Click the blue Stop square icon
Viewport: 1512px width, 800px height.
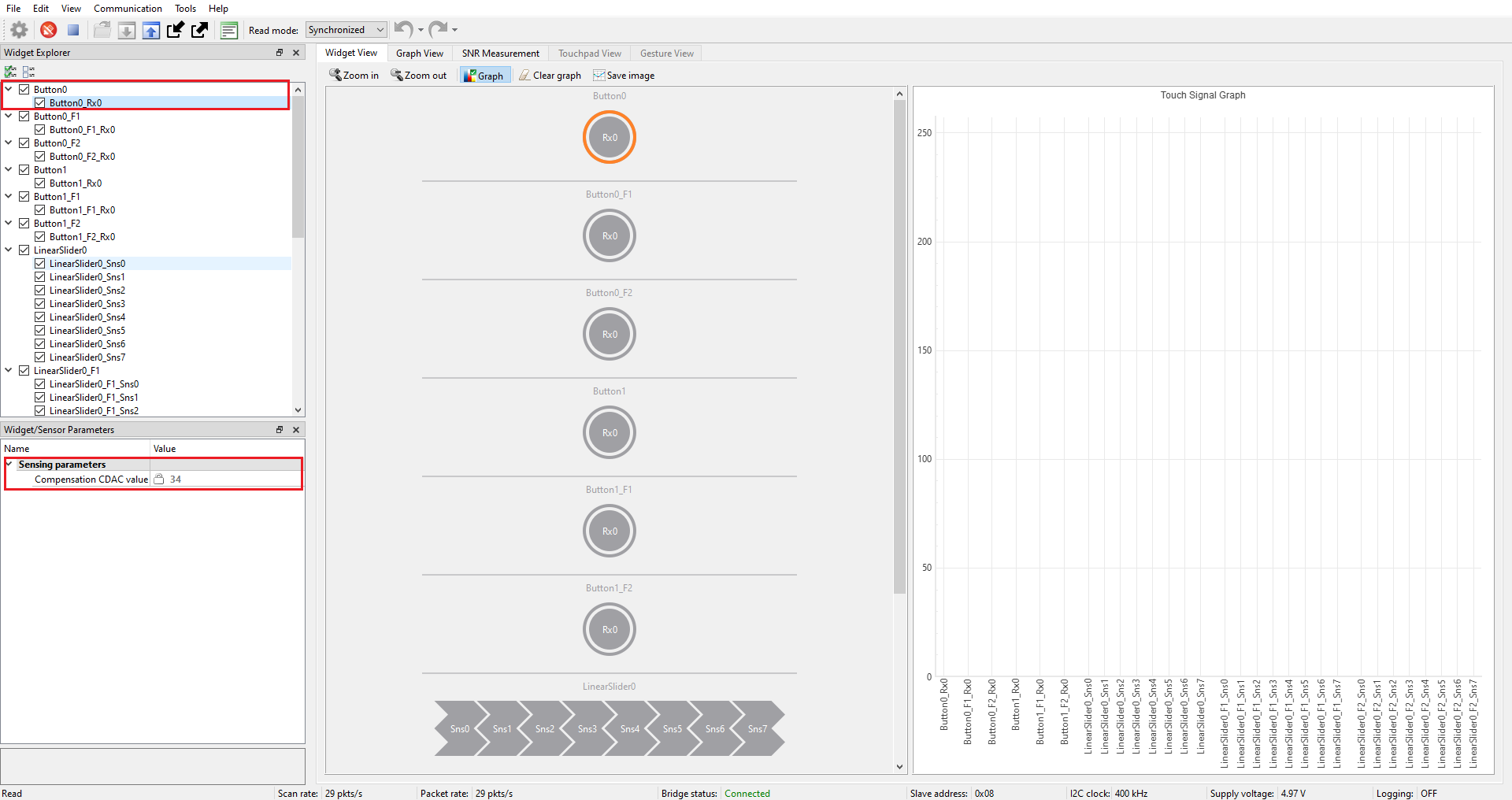tap(73, 30)
